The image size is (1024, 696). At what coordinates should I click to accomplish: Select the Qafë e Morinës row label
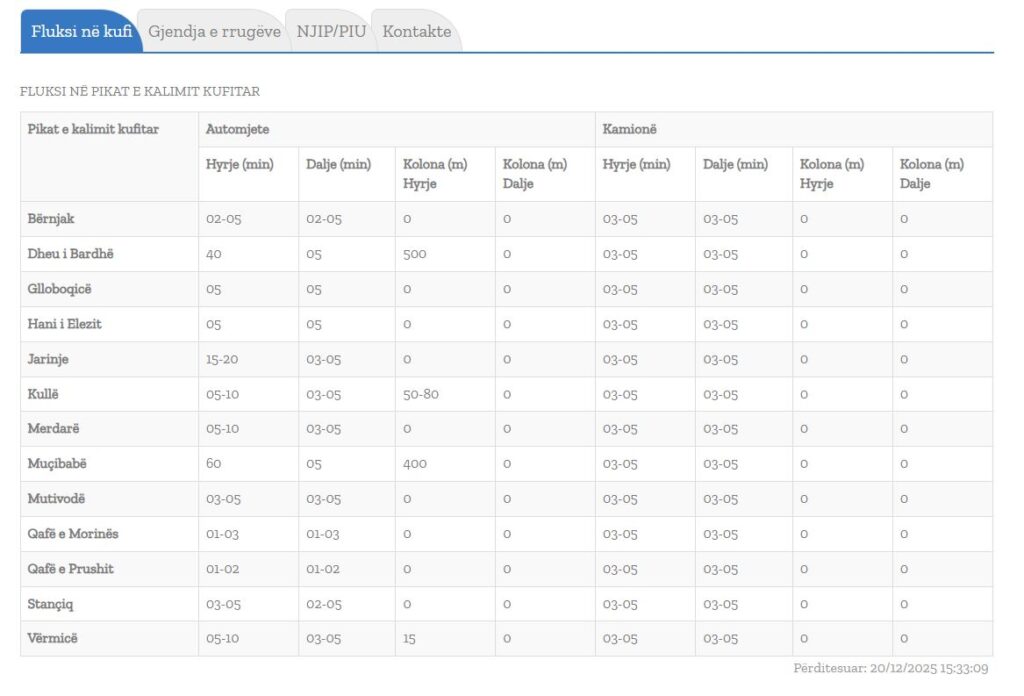(x=72, y=534)
